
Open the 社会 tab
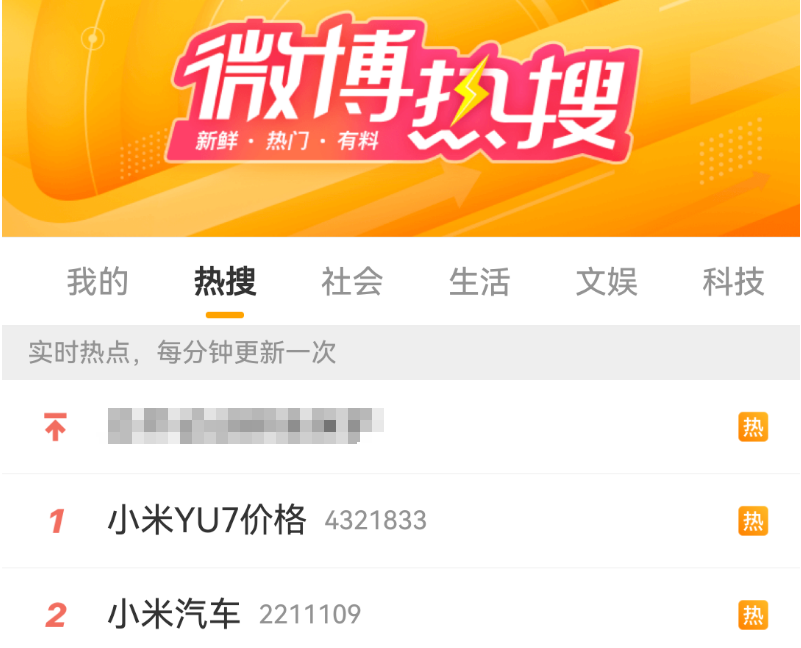[x=352, y=281]
